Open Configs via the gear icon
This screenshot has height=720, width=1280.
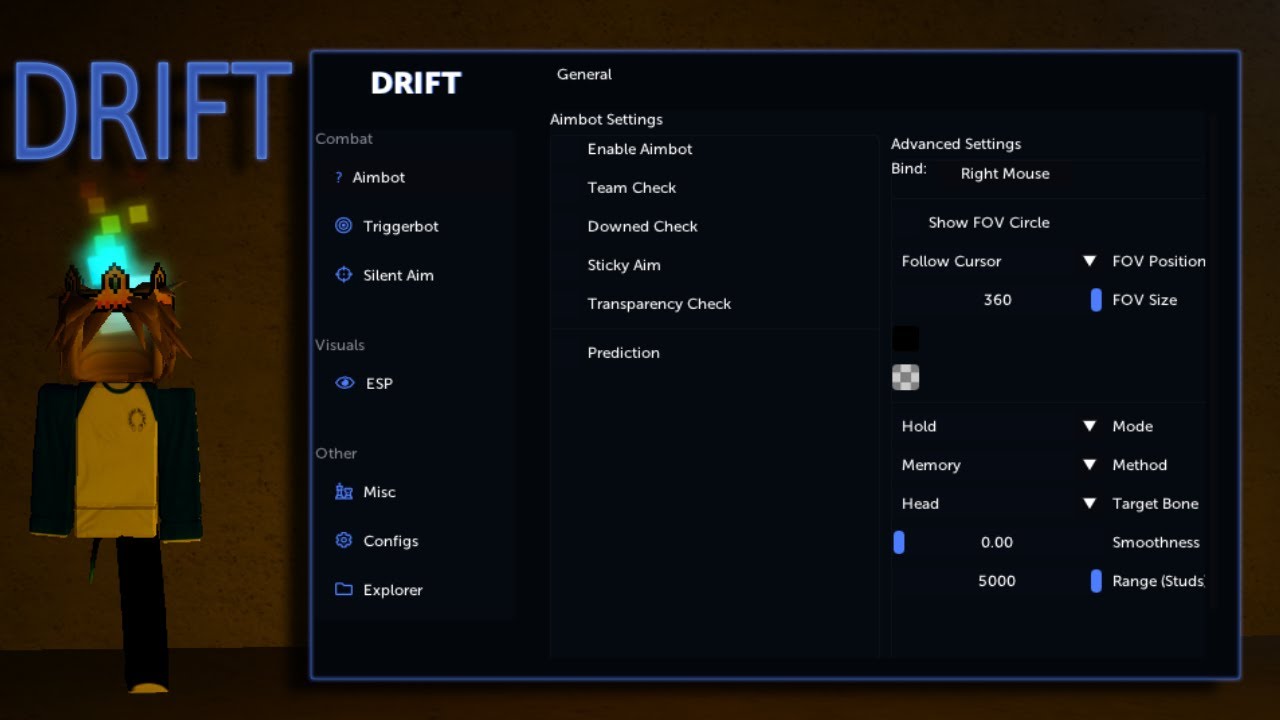click(343, 541)
